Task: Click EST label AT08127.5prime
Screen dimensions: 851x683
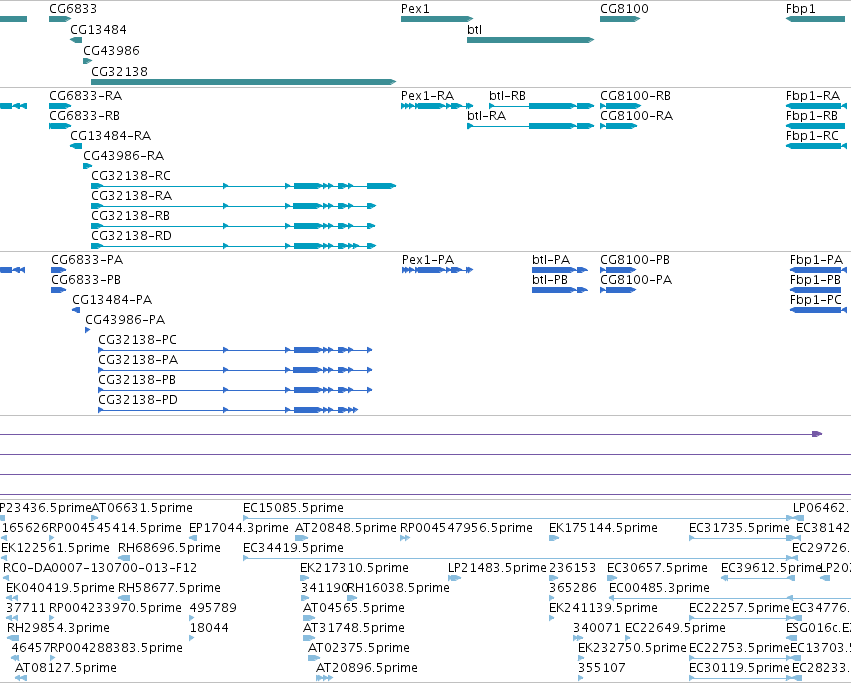Action: (66, 668)
